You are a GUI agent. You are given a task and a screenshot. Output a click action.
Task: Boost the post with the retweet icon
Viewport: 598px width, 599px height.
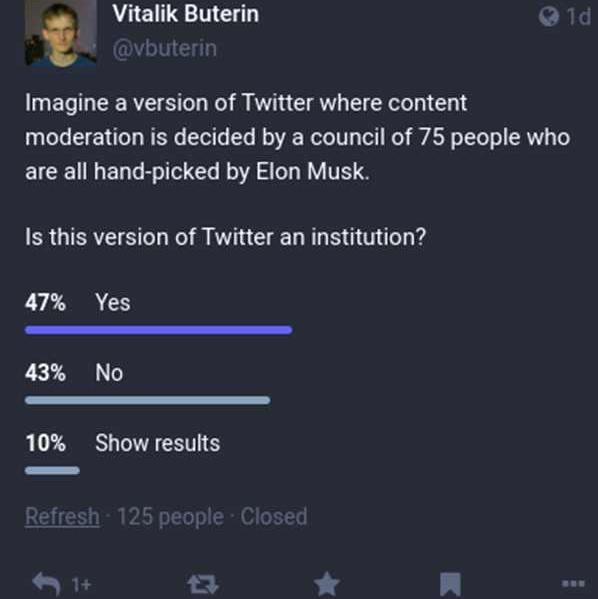point(203,584)
